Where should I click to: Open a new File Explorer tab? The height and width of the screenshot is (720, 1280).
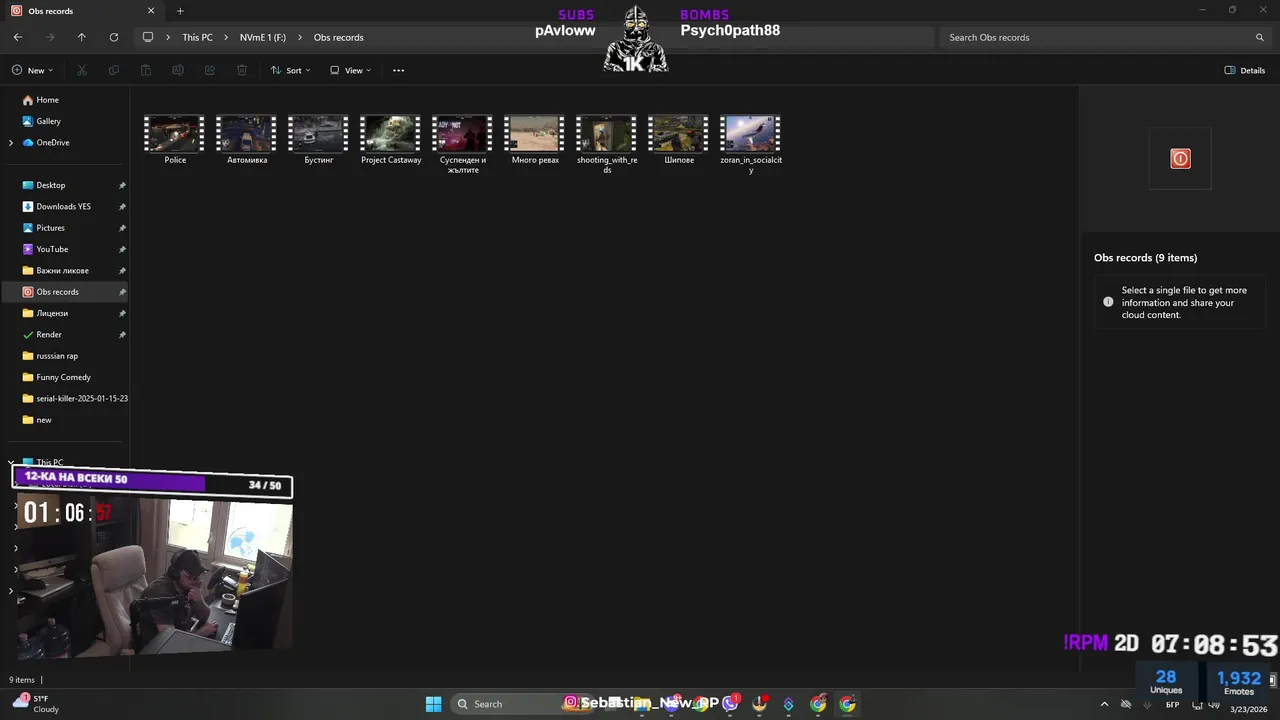[180, 11]
